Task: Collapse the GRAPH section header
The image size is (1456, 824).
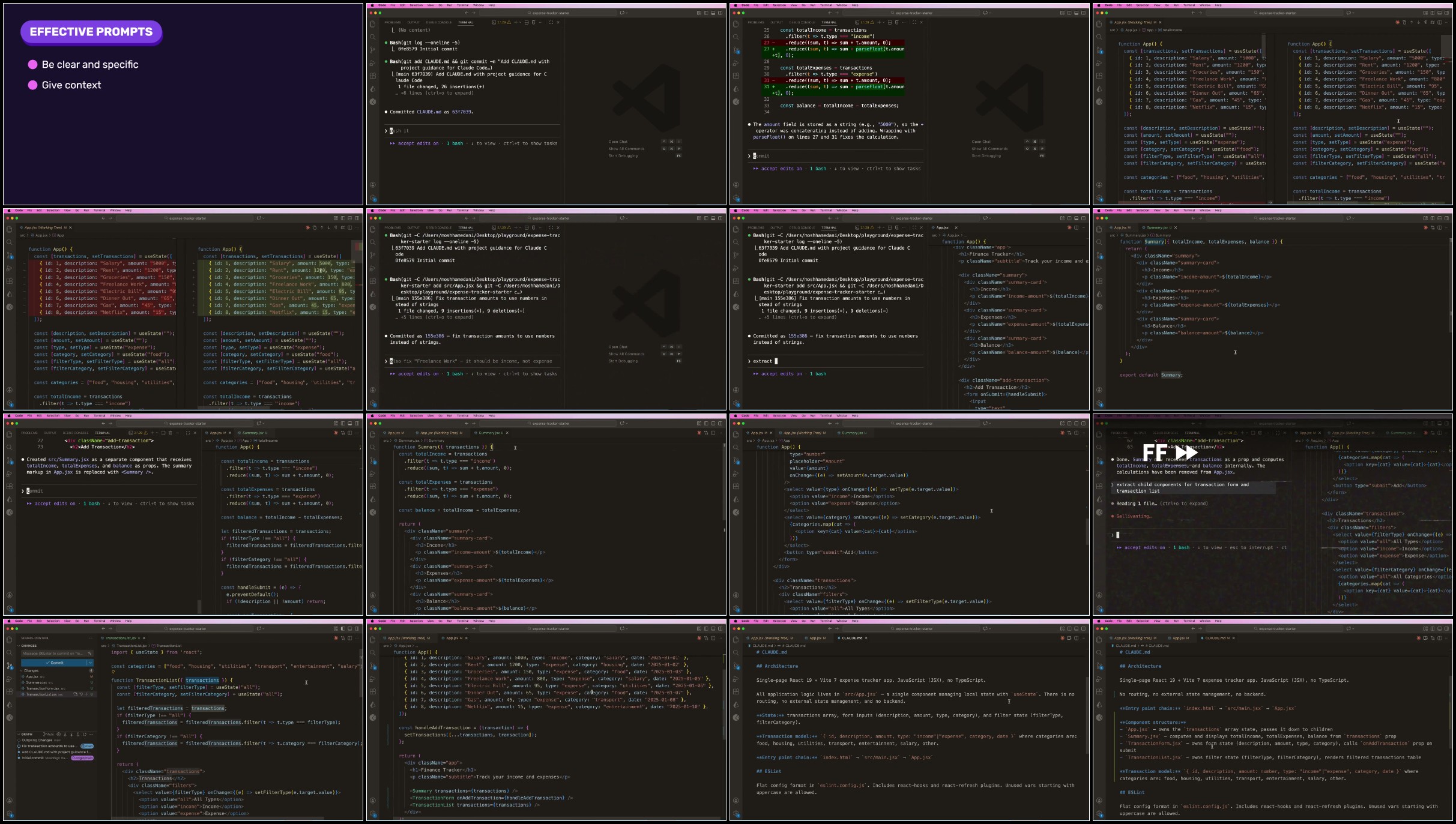Action: pos(26,734)
